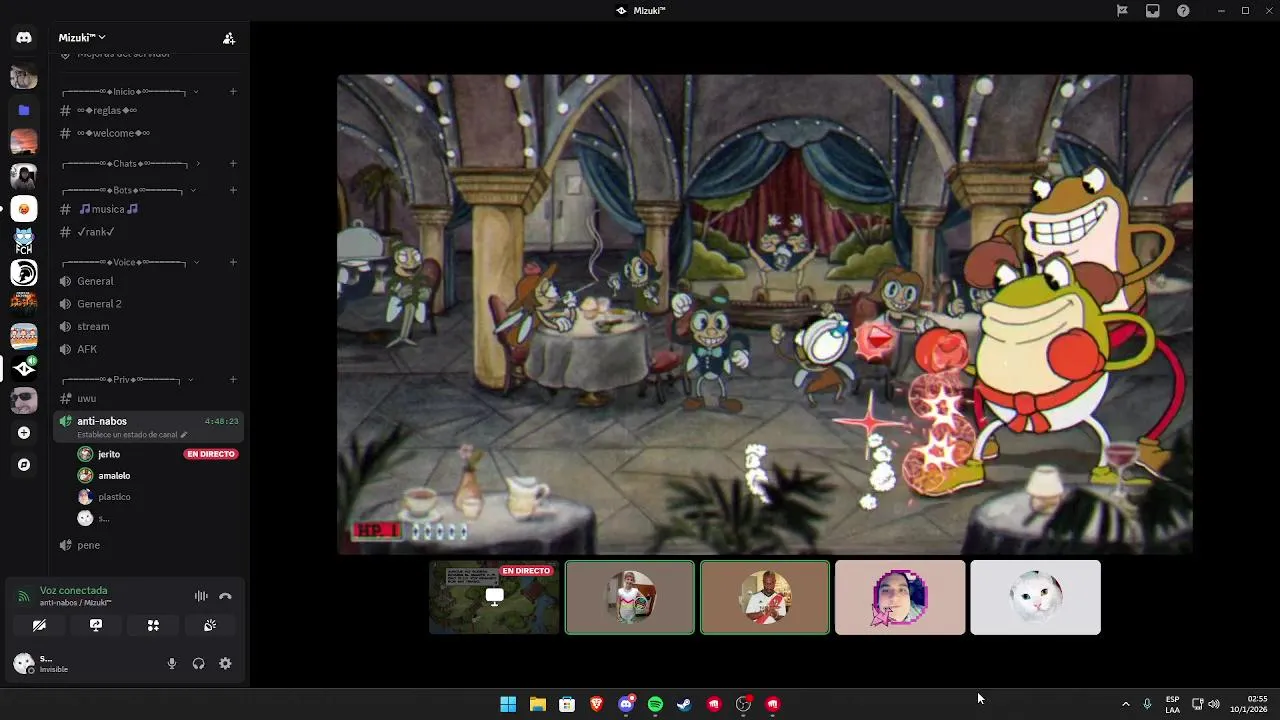Open the Inbox icon in title bar
The width and height of the screenshot is (1280, 720).
pyautogui.click(x=1153, y=10)
